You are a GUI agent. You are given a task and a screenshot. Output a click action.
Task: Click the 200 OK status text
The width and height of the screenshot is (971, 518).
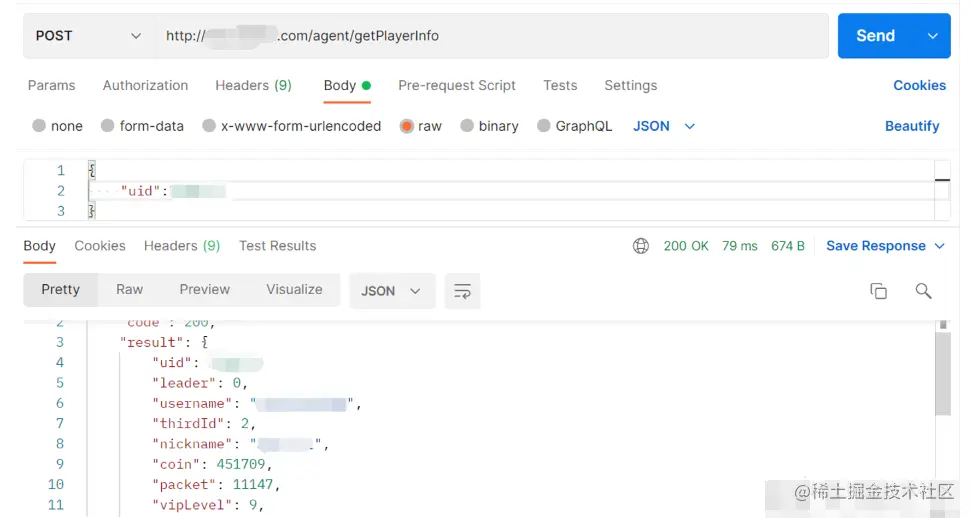[686, 246]
